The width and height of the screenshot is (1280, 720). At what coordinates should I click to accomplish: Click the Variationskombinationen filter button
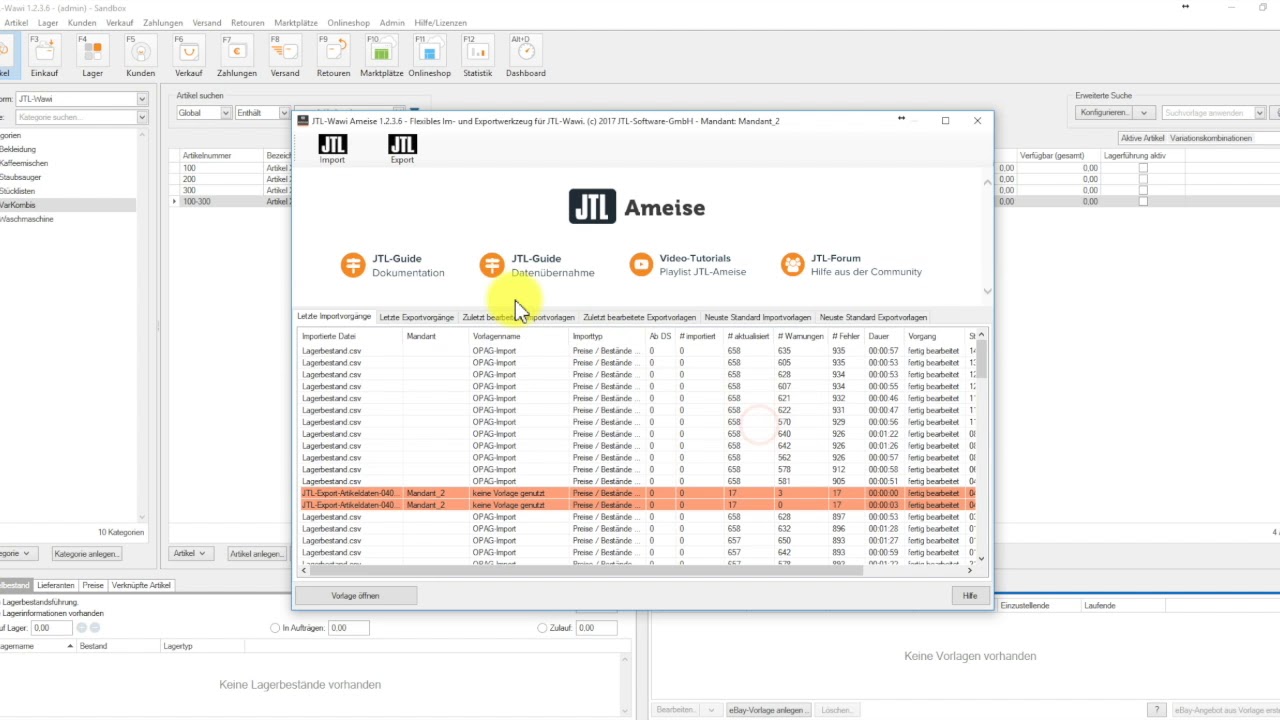(x=1210, y=138)
